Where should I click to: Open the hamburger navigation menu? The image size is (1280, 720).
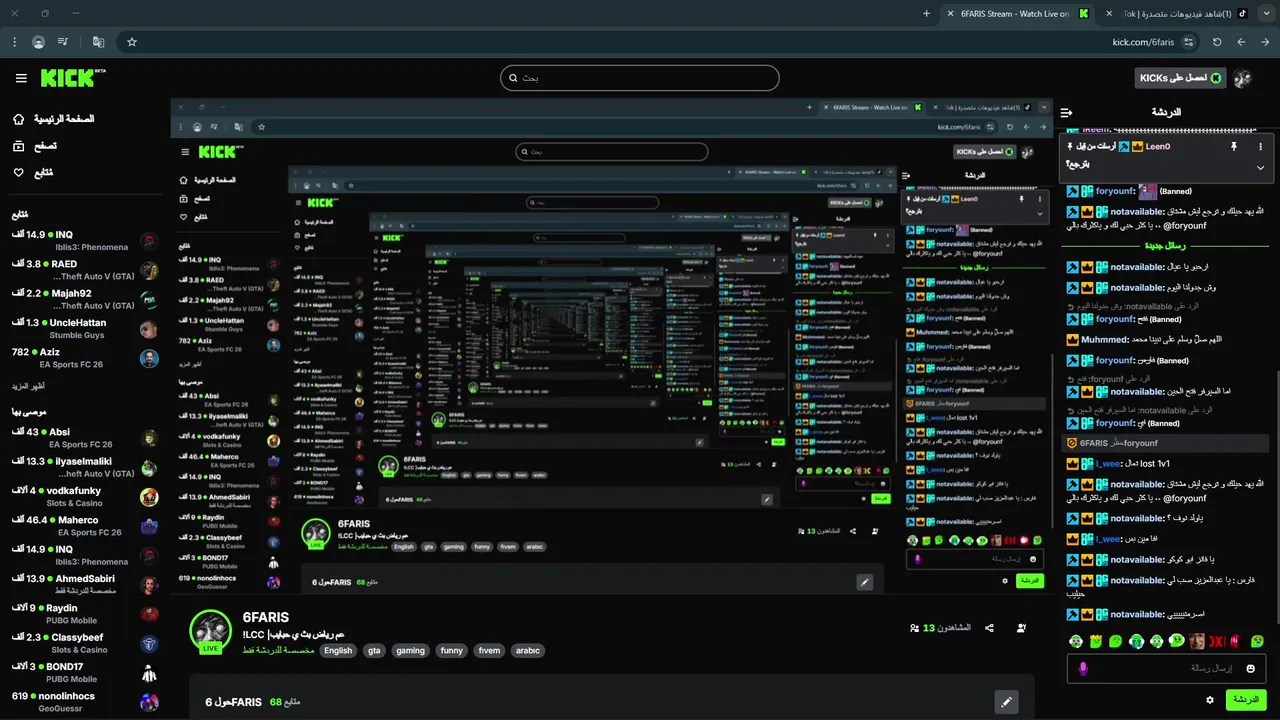tap(21, 78)
